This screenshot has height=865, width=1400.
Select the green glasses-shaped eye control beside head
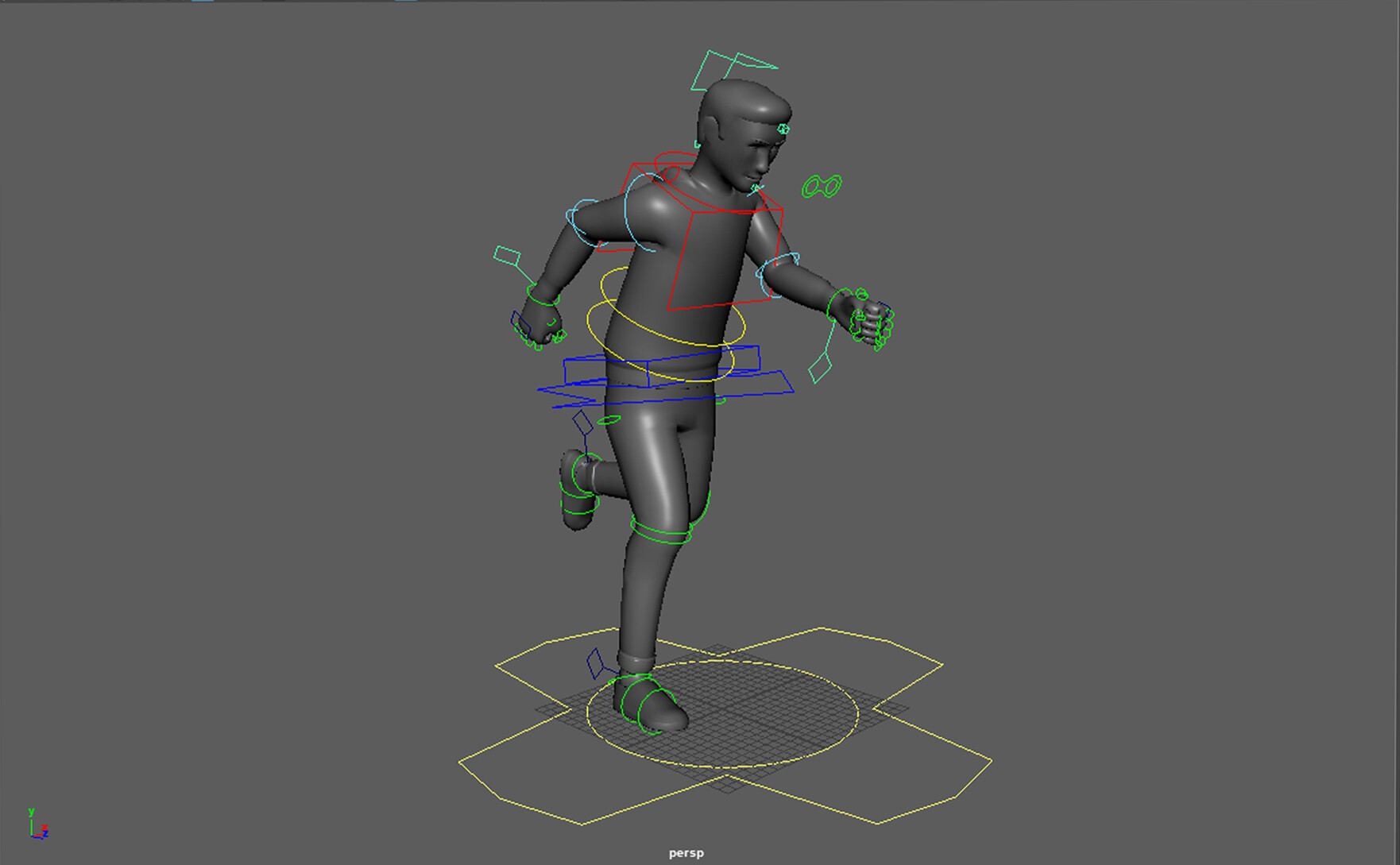[x=824, y=184]
